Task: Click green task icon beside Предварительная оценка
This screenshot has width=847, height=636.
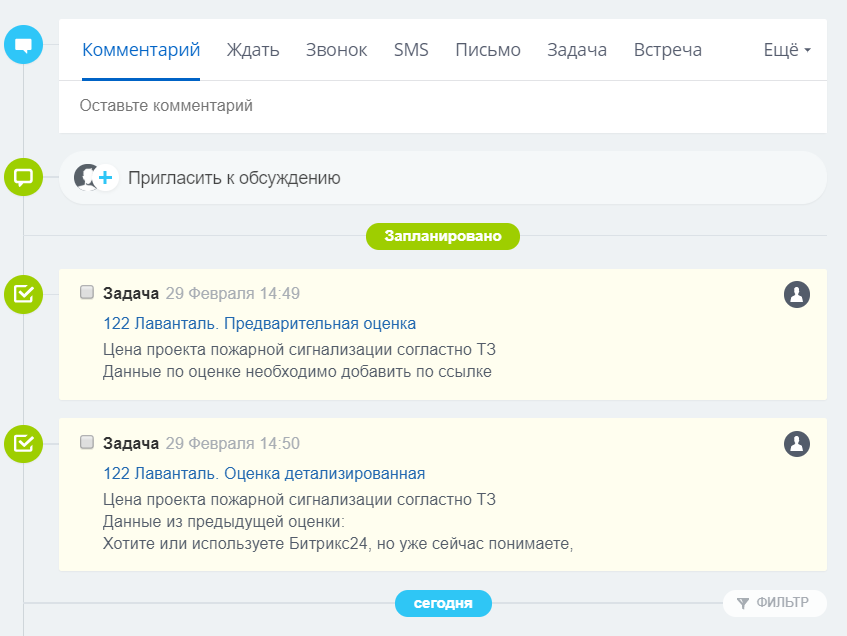Action: 24,294
